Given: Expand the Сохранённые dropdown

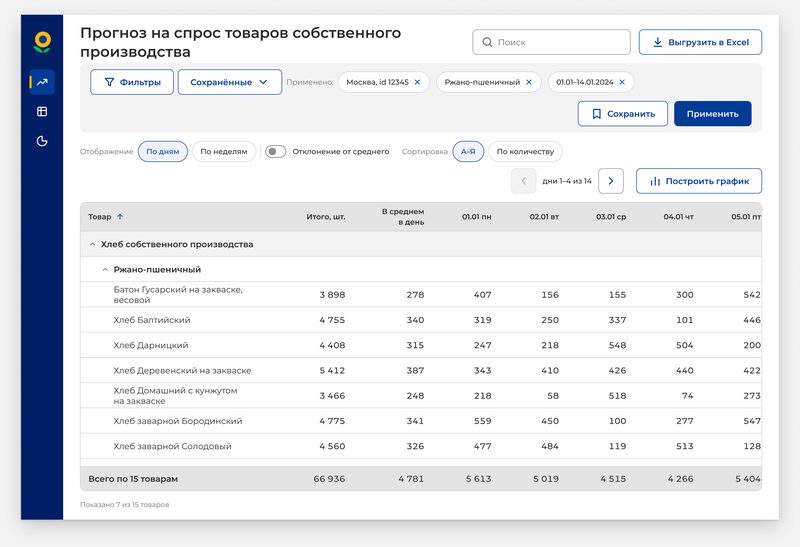Looking at the screenshot, I should click(x=230, y=82).
